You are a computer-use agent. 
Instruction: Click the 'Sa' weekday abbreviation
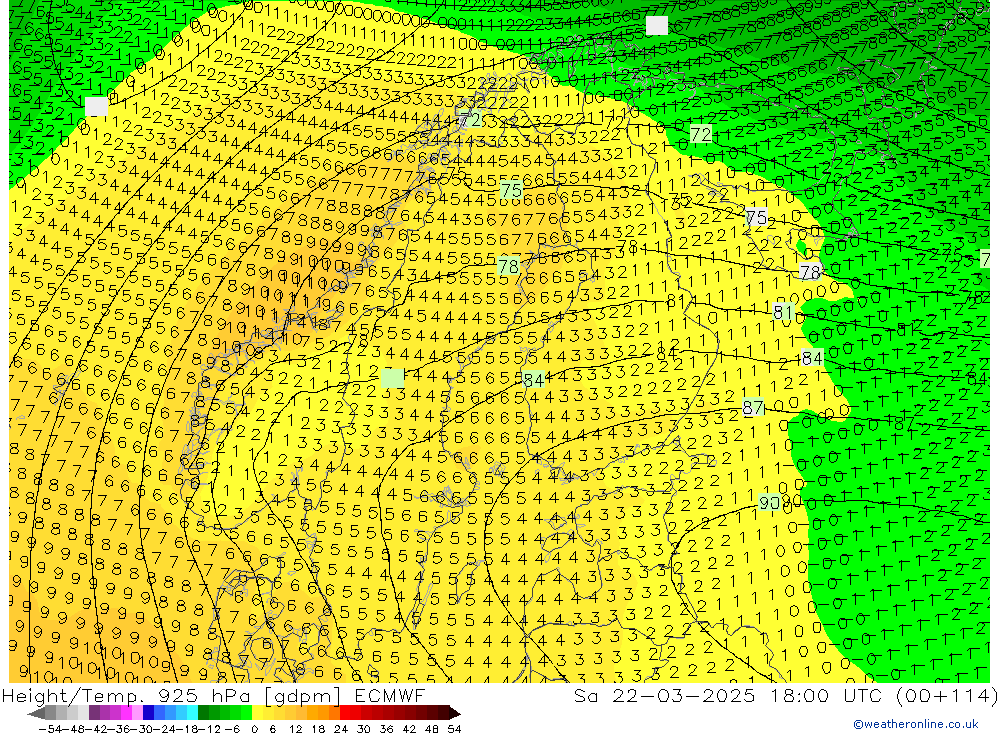[x=585, y=695]
